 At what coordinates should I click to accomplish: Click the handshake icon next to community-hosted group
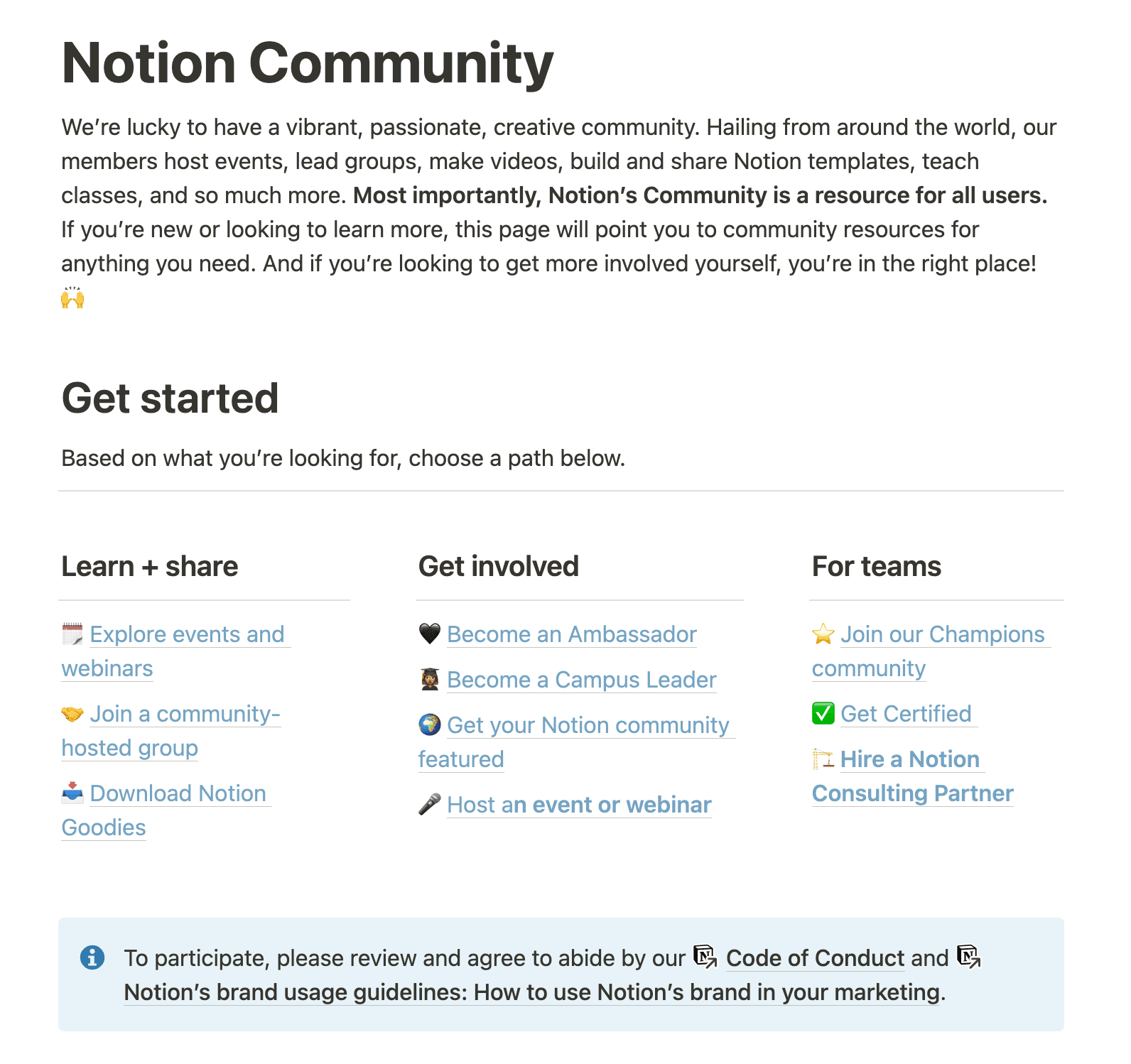coord(73,712)
